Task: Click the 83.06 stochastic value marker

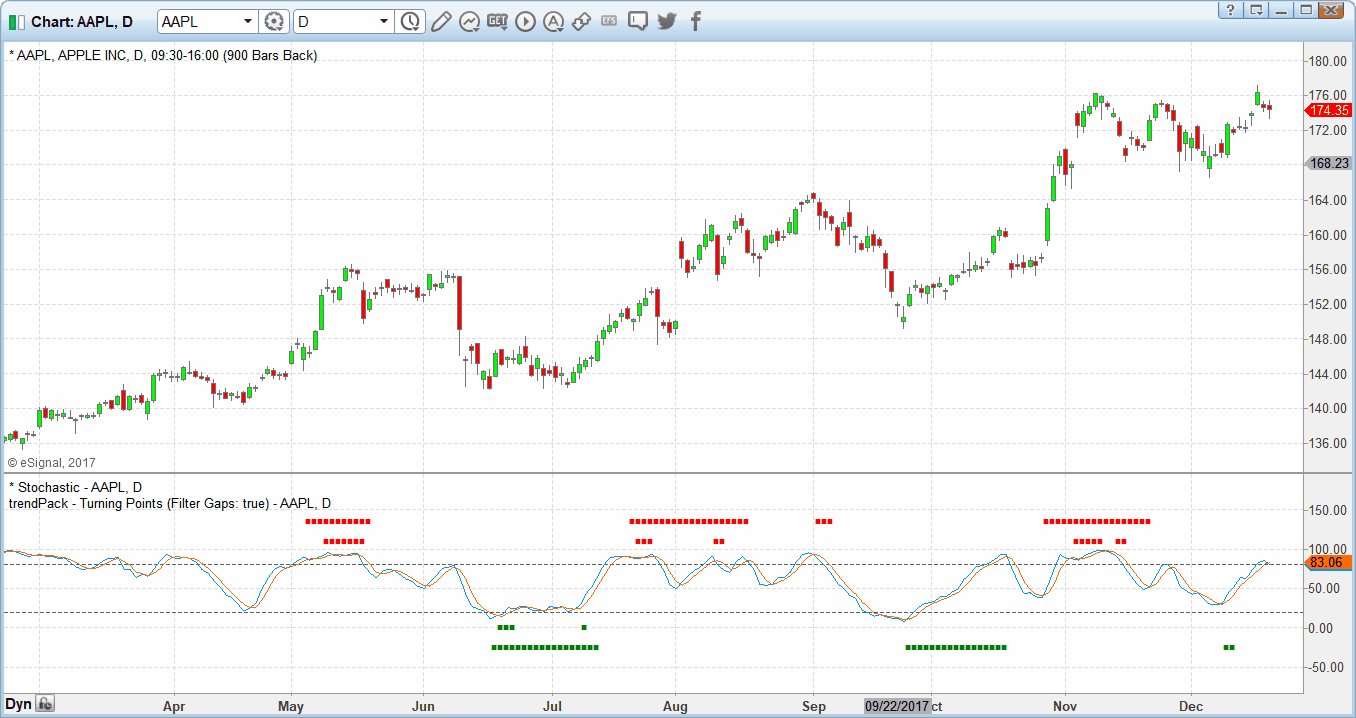Action: pyautogui.click(x=1329, y=563)
